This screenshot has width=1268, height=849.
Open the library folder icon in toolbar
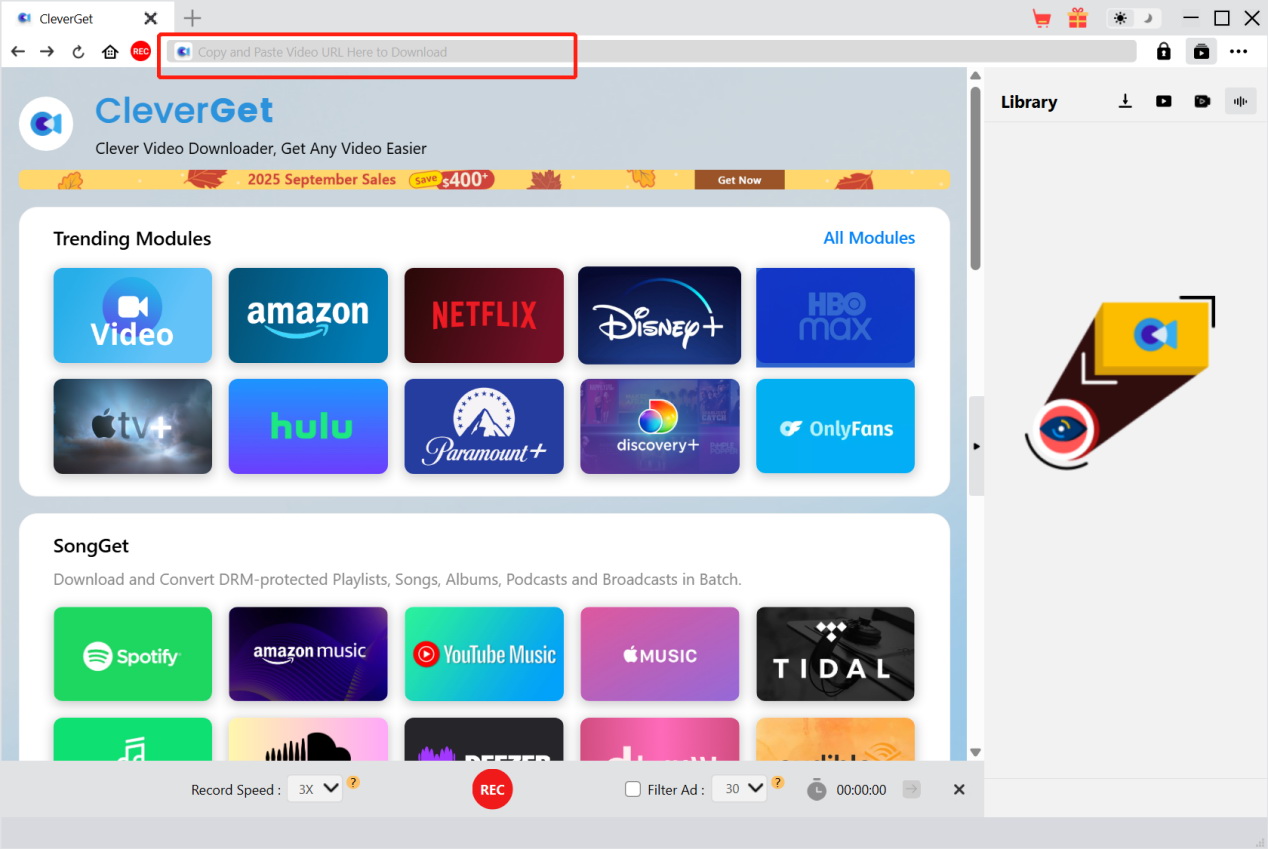point(1201,51)
